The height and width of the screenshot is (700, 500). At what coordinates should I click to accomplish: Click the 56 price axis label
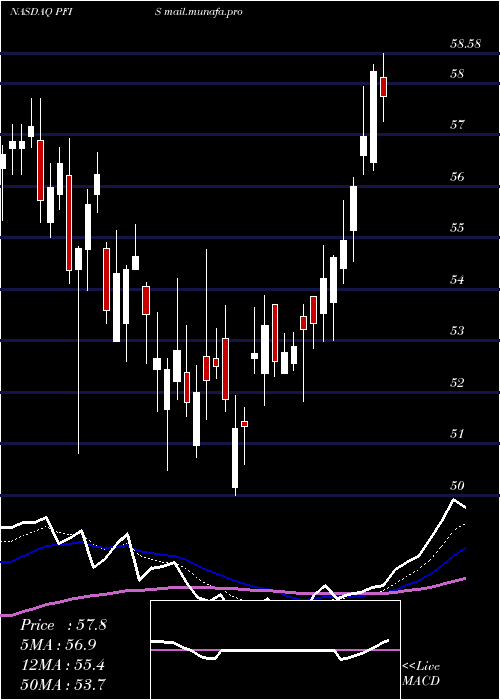click(x=457, y=177)
